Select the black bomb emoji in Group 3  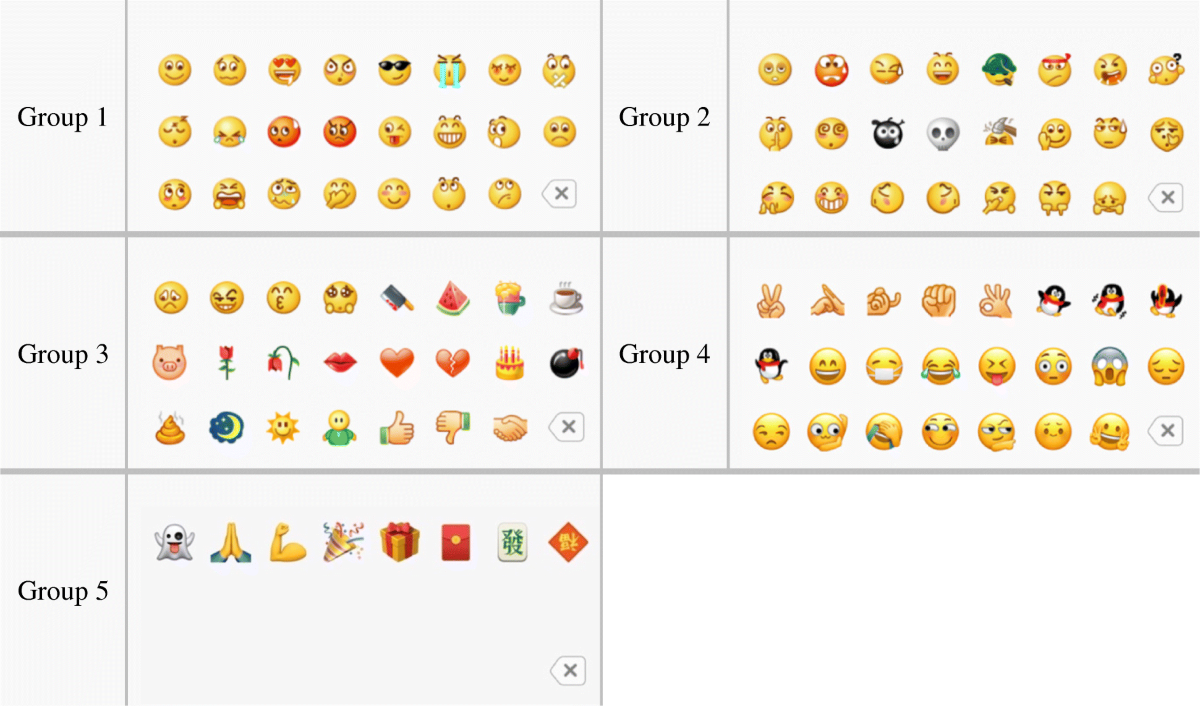(566, 361)
